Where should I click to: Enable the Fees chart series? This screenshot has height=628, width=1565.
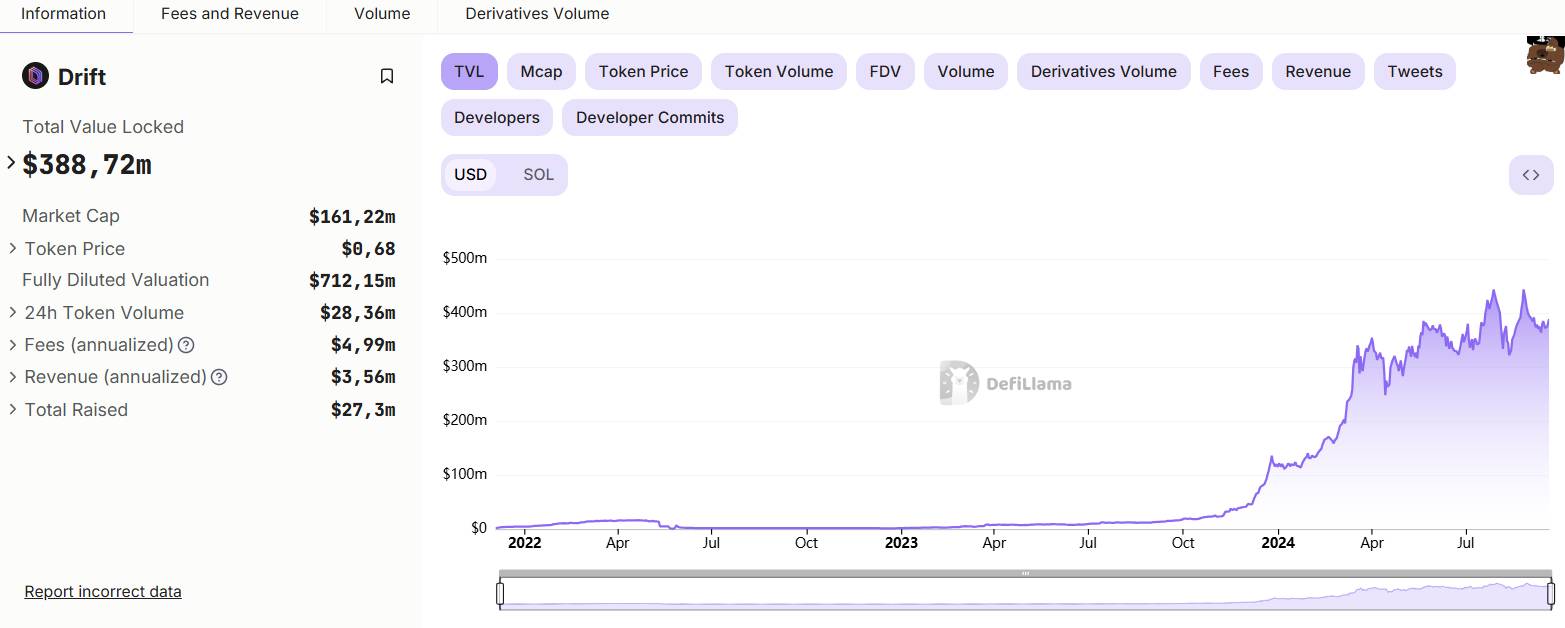point(1231,72)
